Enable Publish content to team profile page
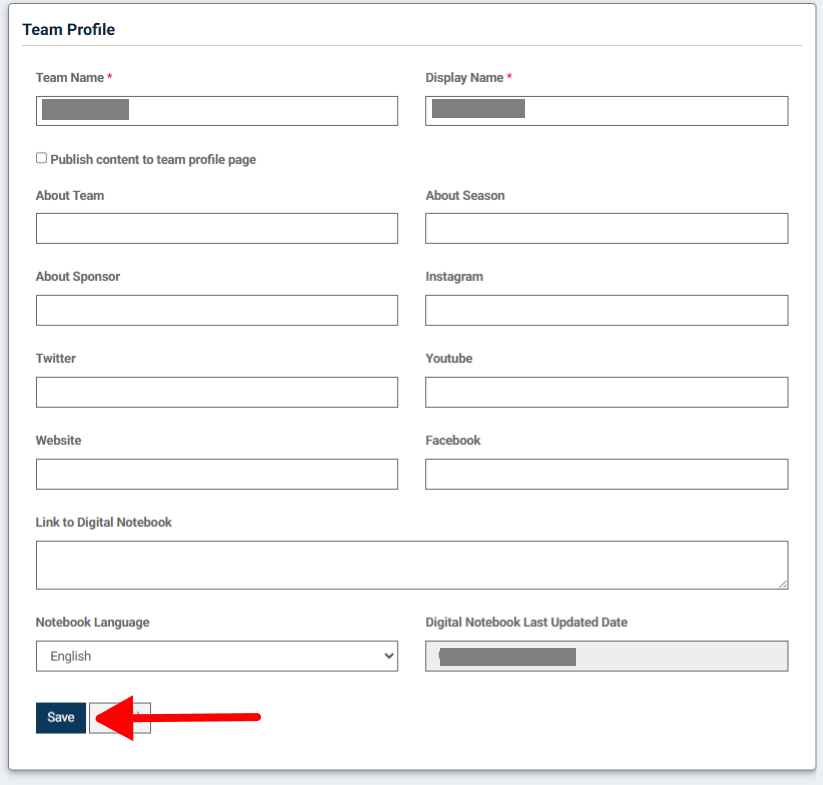823x785 pixels. (x=41, y=158)
